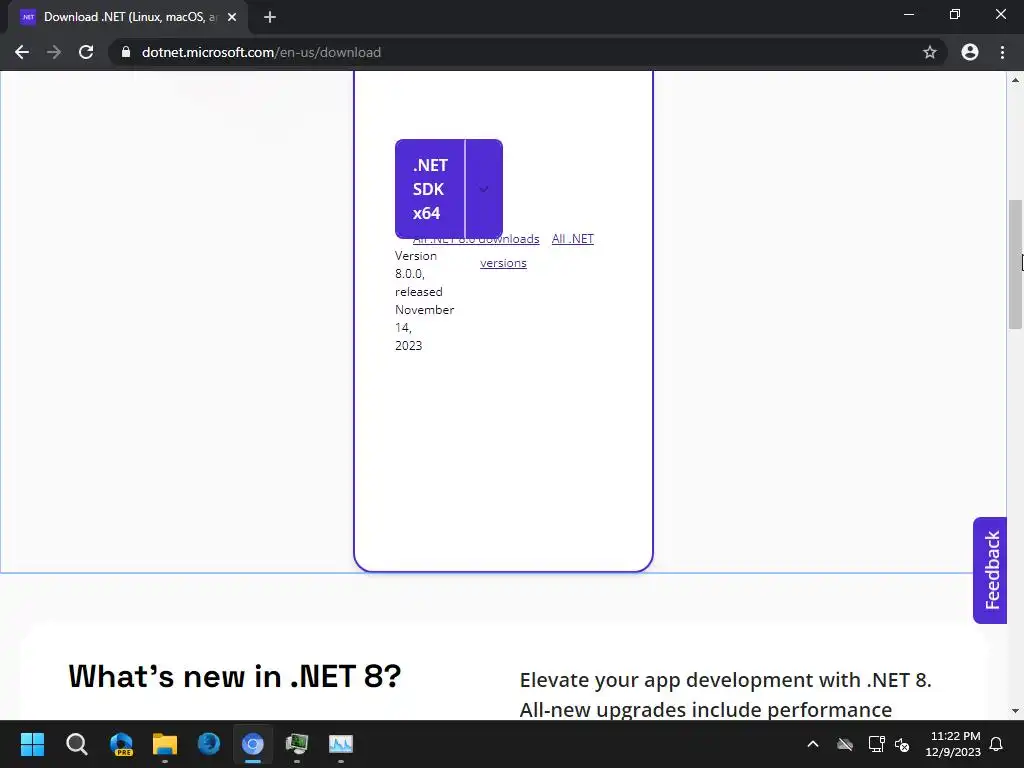Reload the dotnet download page
This screenshot has height=768, width=1024.
pyautogui.click(x=86, y=52)
